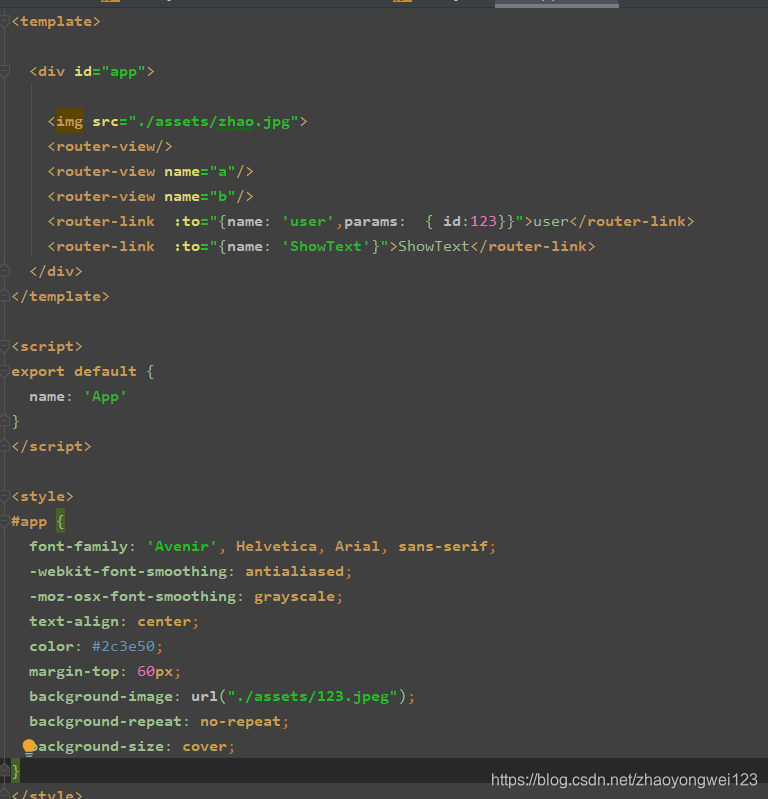Viewport: 768px width, 799px height.
Task: Click the antialiased value
Action: pyautogui.click(x=295, y=572)
